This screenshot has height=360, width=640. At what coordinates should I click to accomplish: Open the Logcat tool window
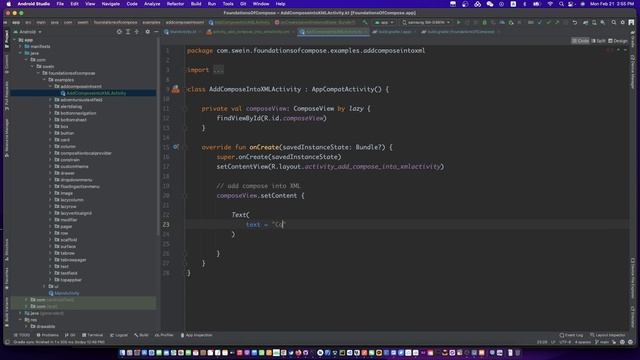coord(119,335)
